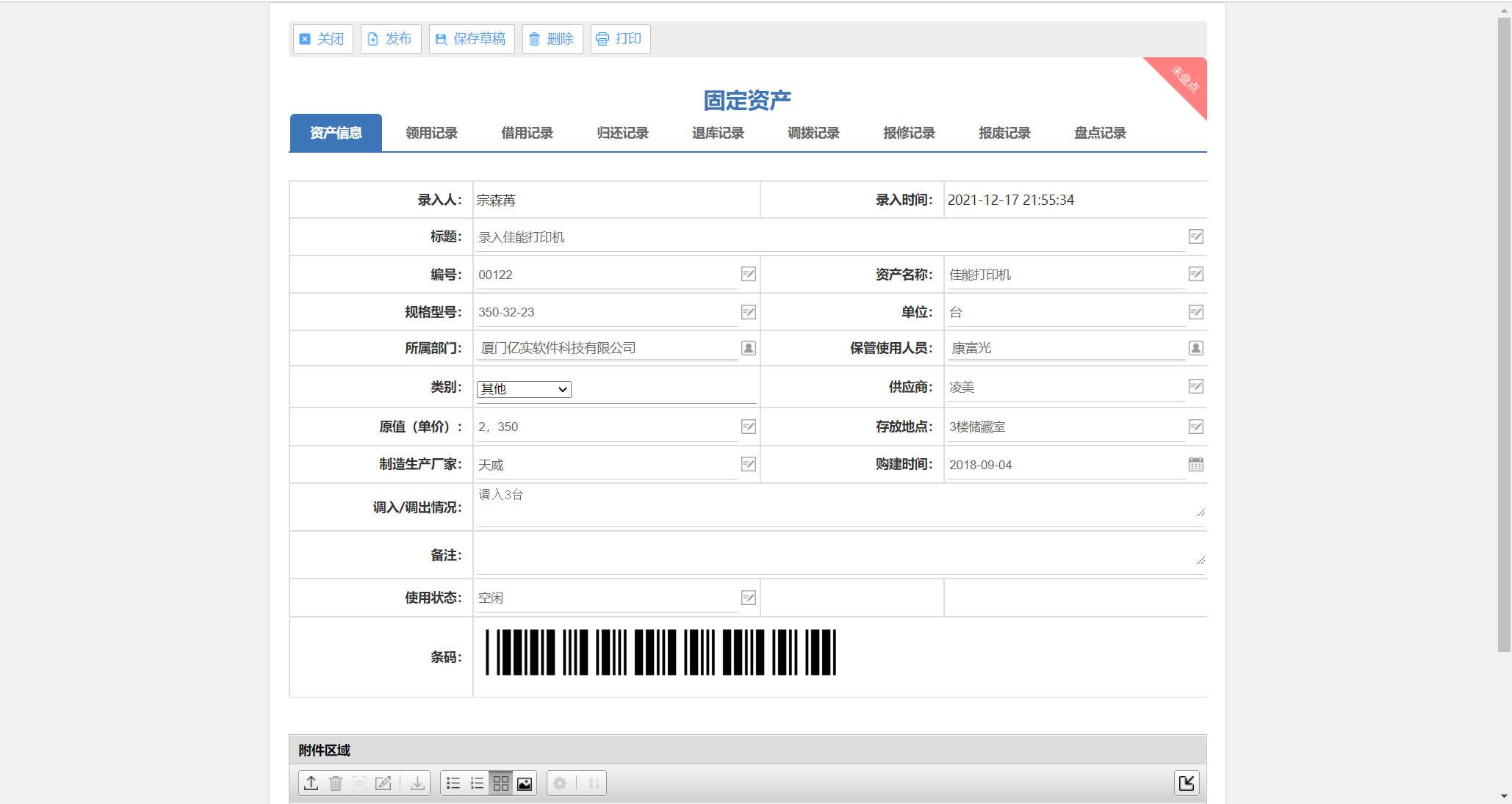Click the upload attachment icon
Image resolution: width=1512 pixels, height=804 pixels.
pyautogui.click(x=311, y=783)
